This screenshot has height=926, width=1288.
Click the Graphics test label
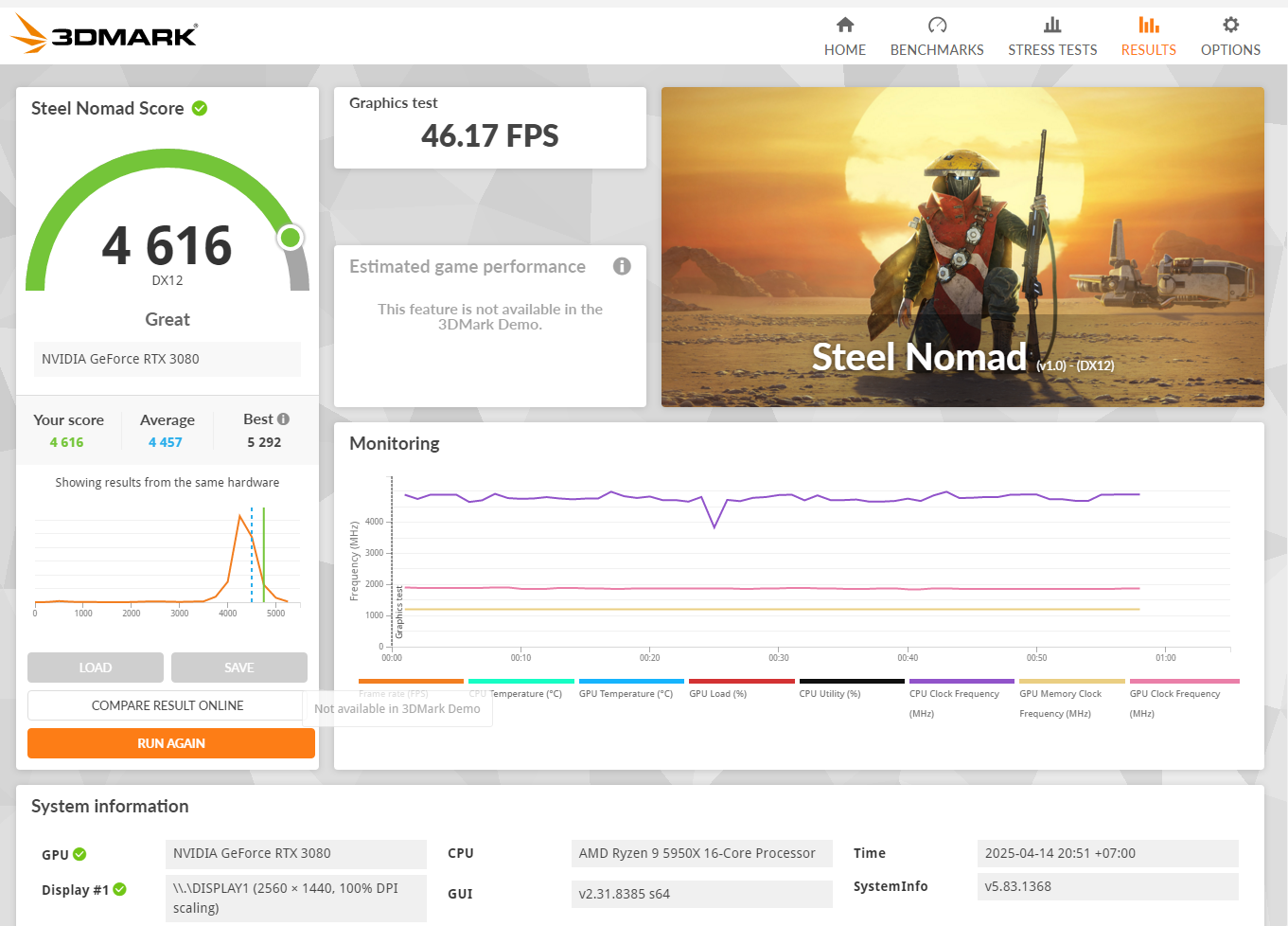pyautogui.click(x=394, y=103)
